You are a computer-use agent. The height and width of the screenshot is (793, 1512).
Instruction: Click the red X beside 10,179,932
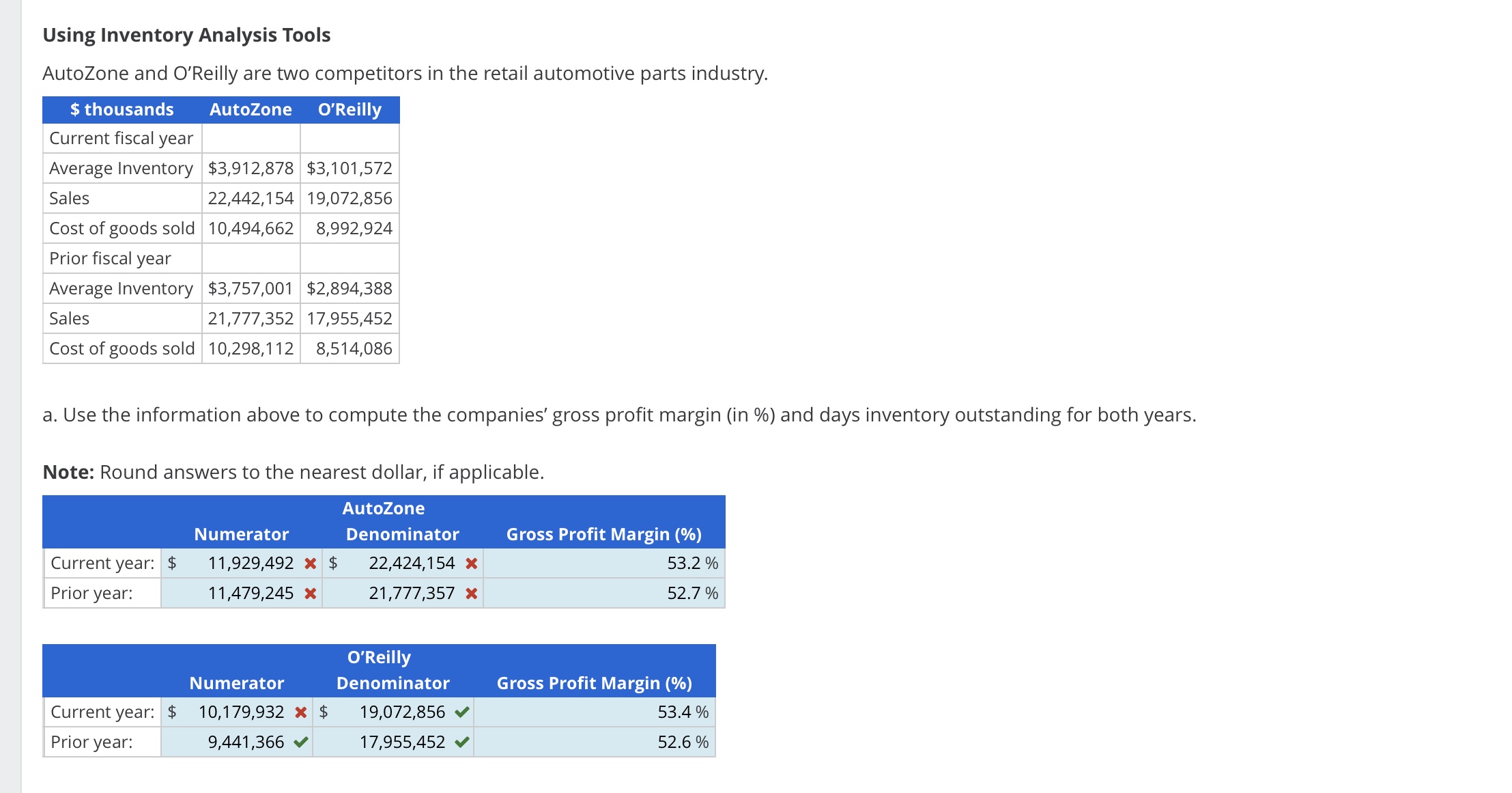300,712
